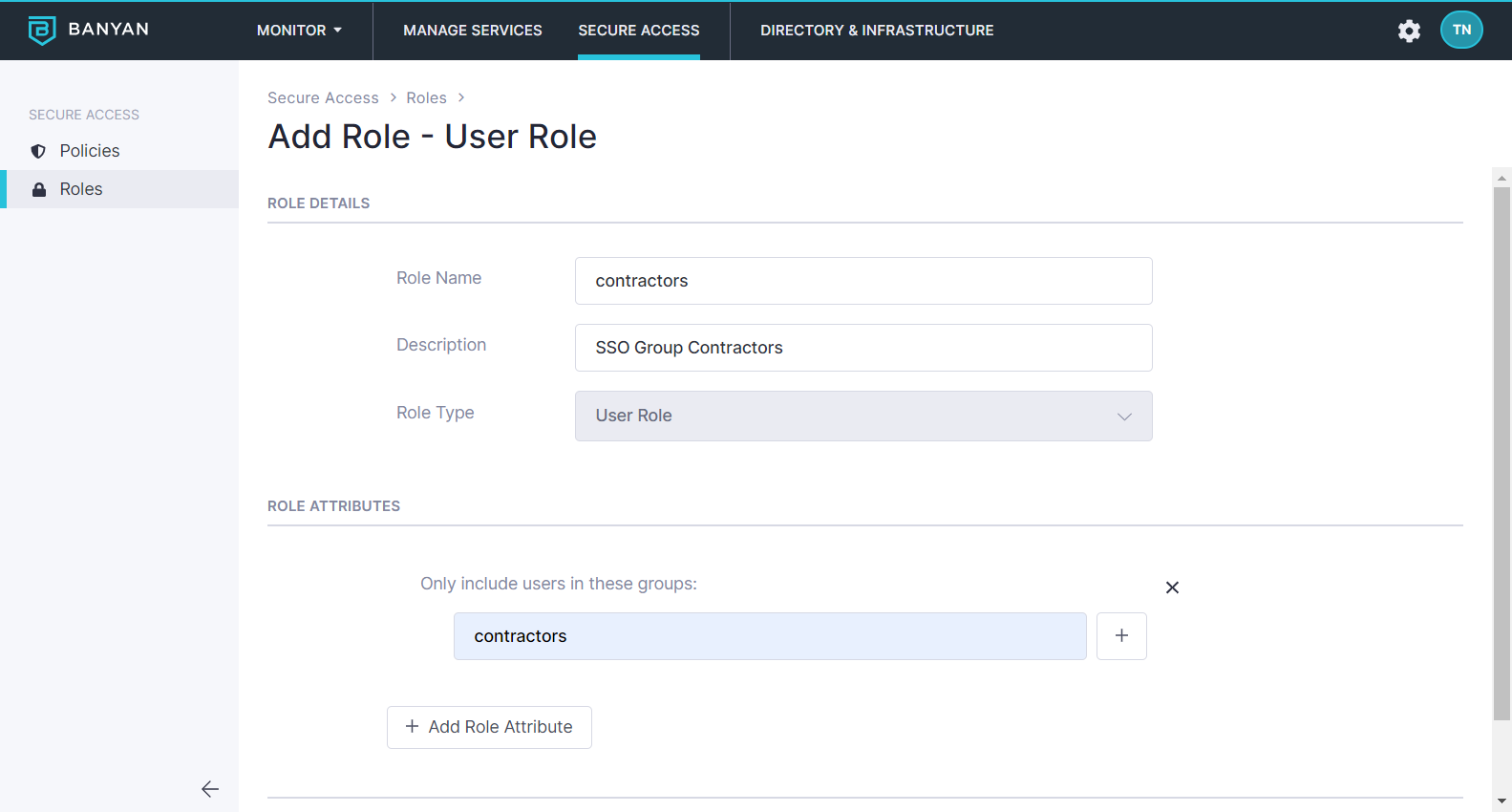
Task: Click the Policies shield icon
Action: [38, 151]
